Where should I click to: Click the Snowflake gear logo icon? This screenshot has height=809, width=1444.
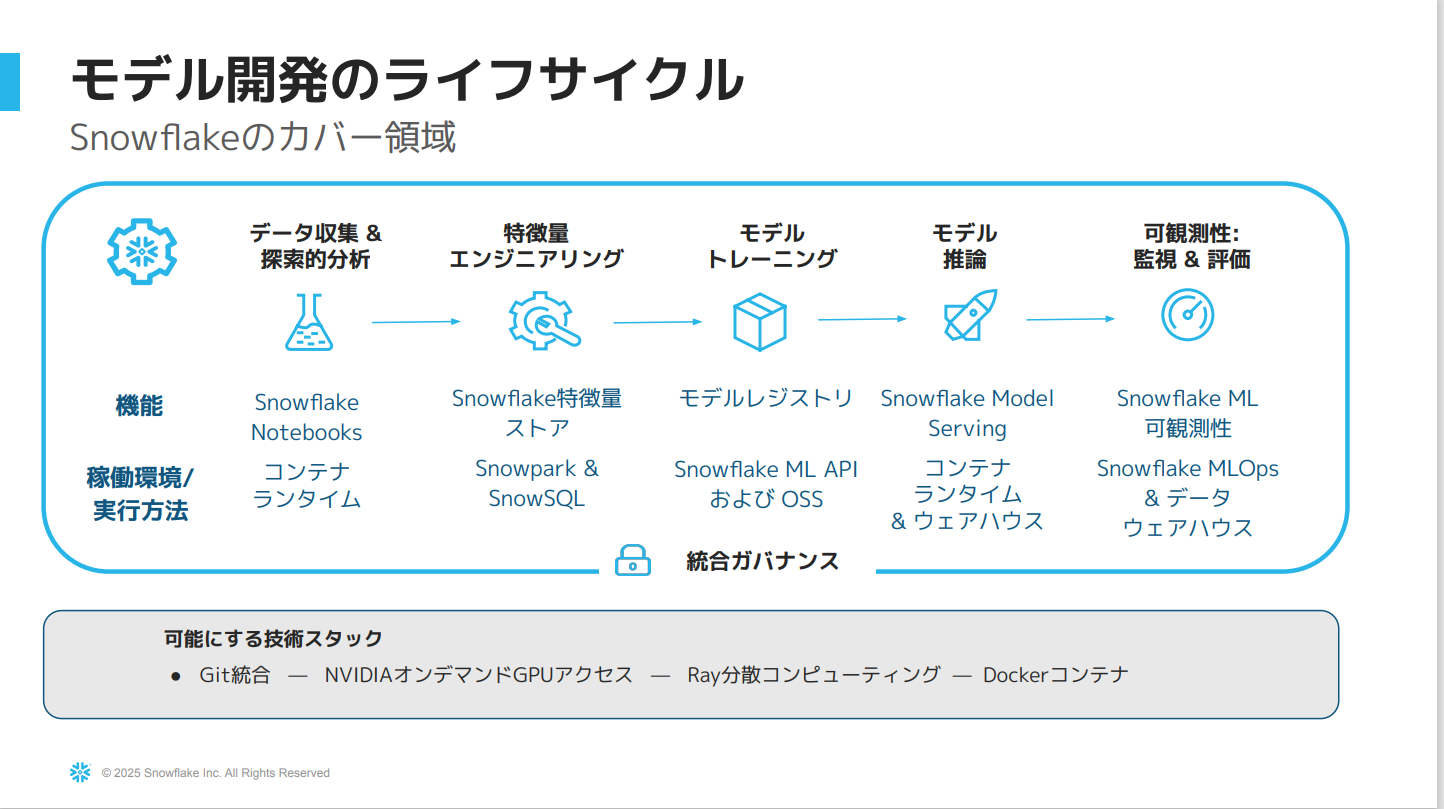click(142, 251)
